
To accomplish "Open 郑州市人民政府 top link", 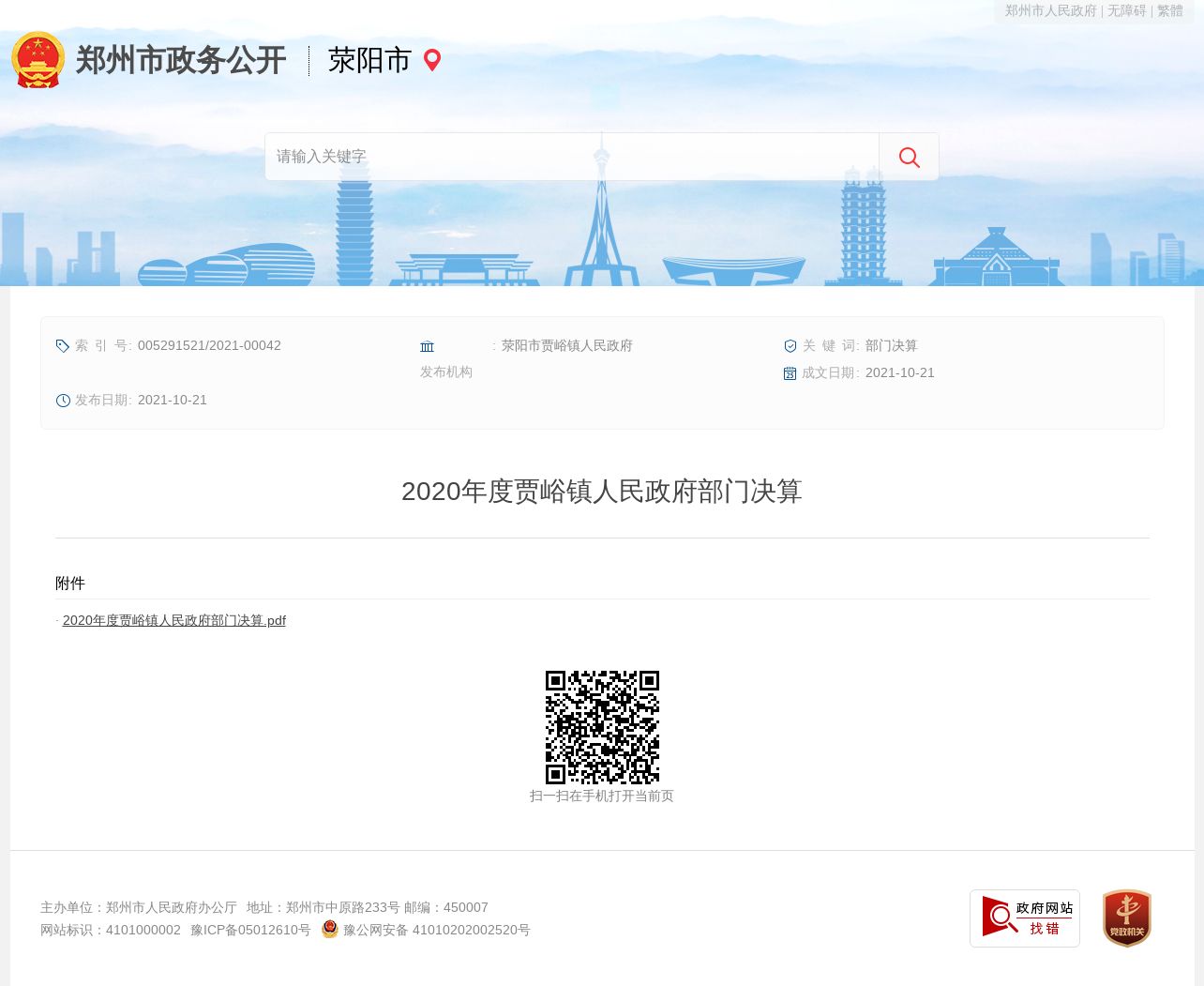I will [1050, 10].
